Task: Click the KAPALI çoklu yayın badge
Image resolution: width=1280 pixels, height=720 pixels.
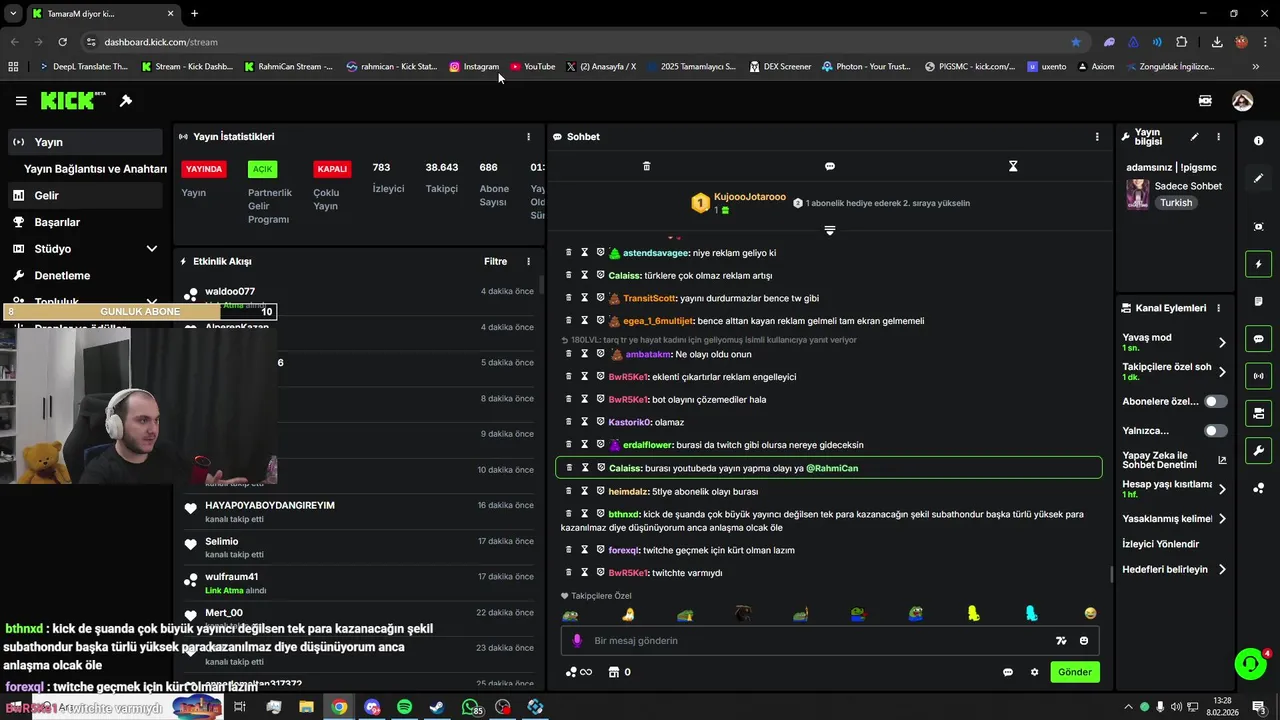Action: [332, 169]
